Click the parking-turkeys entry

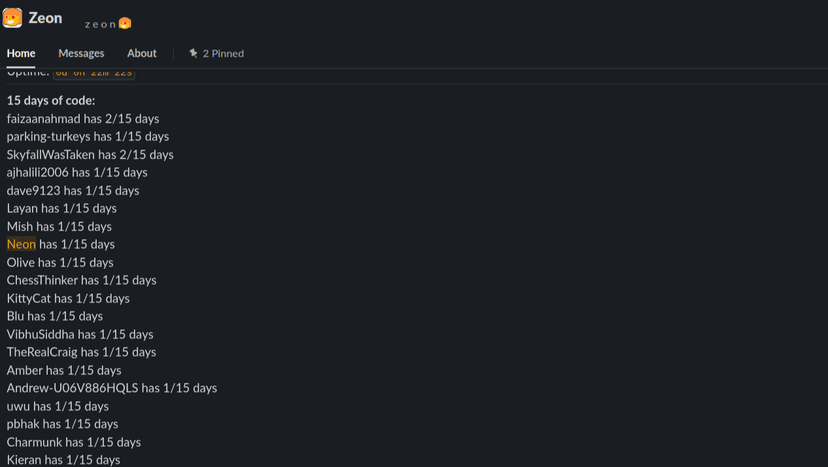(x=88, y=136)
